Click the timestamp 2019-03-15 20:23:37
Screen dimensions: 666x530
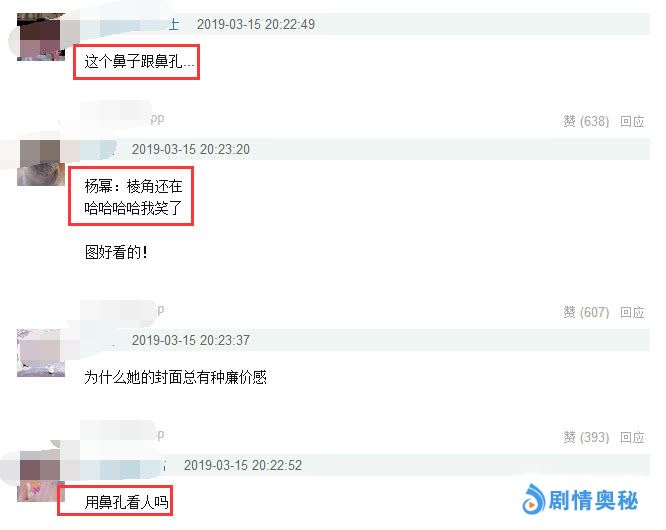click(x=191, y=340)
